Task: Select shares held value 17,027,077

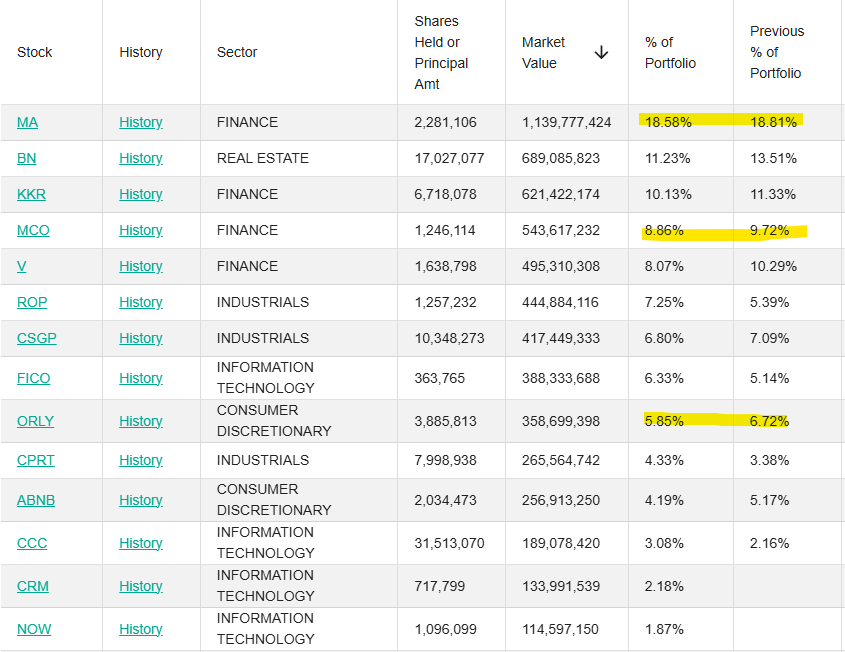Action: coord(449,158)
